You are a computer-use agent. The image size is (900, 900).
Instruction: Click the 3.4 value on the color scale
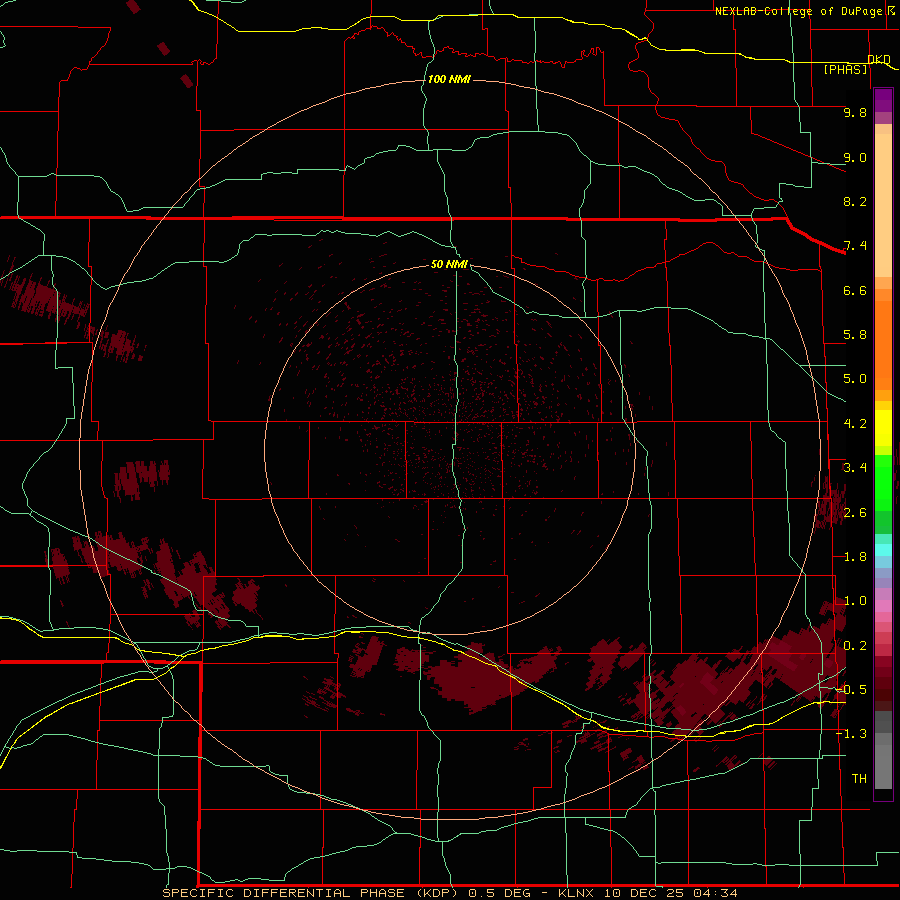pyautogui.click(x=855, y=468)
